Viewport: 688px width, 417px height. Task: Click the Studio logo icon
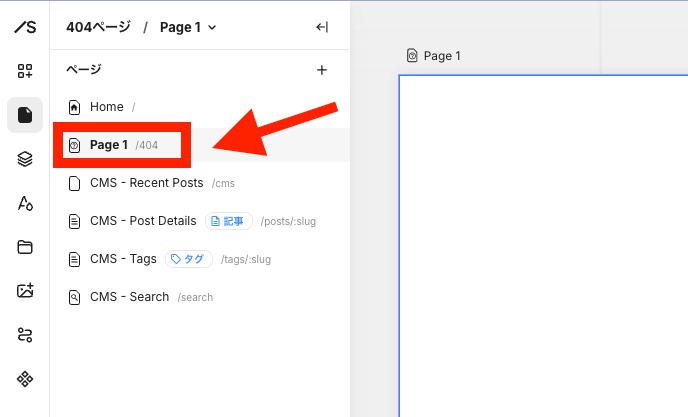click(x=25, y=27)
